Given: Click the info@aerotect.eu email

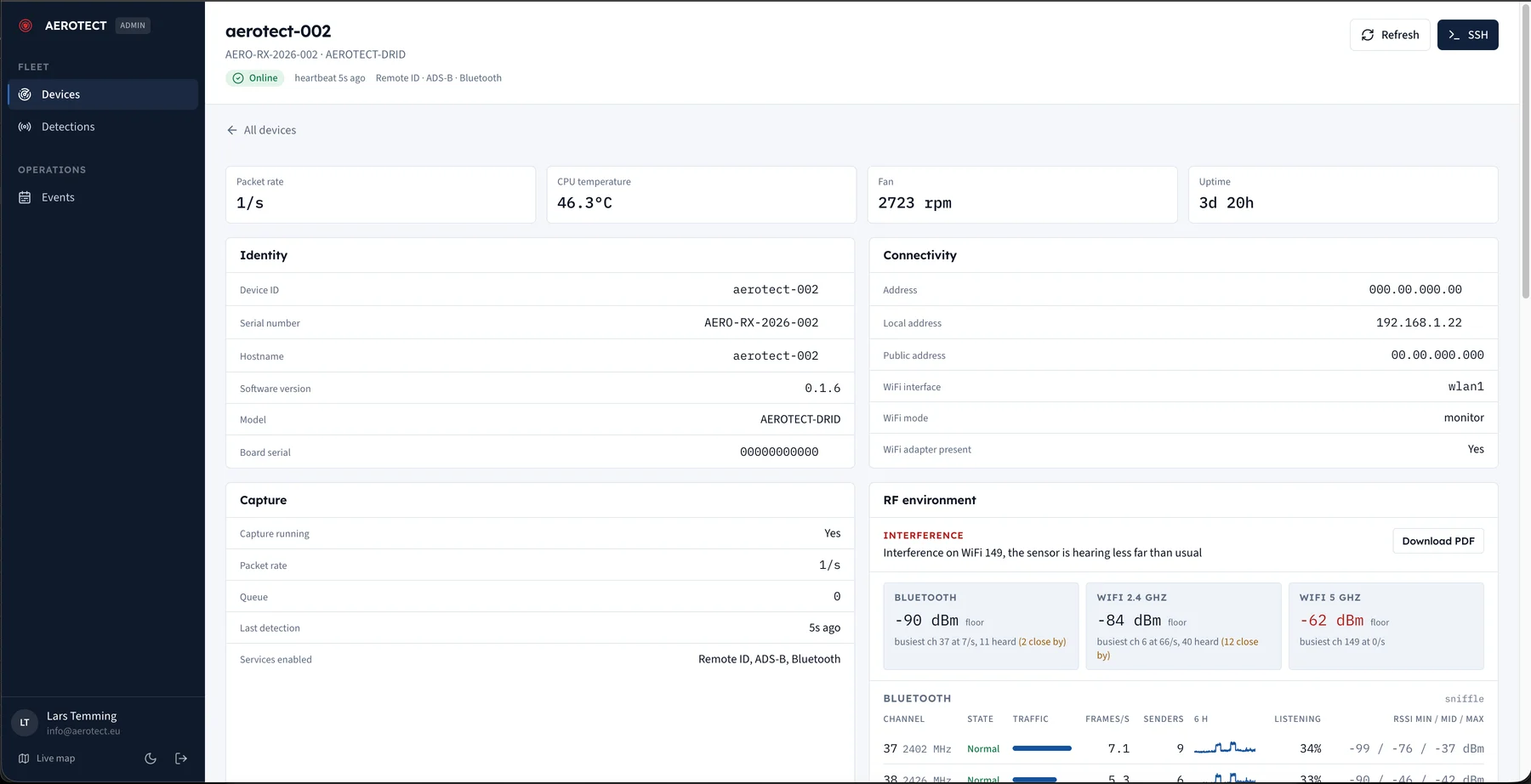Looking at the screenshot, I should click(x=83, y=731).
